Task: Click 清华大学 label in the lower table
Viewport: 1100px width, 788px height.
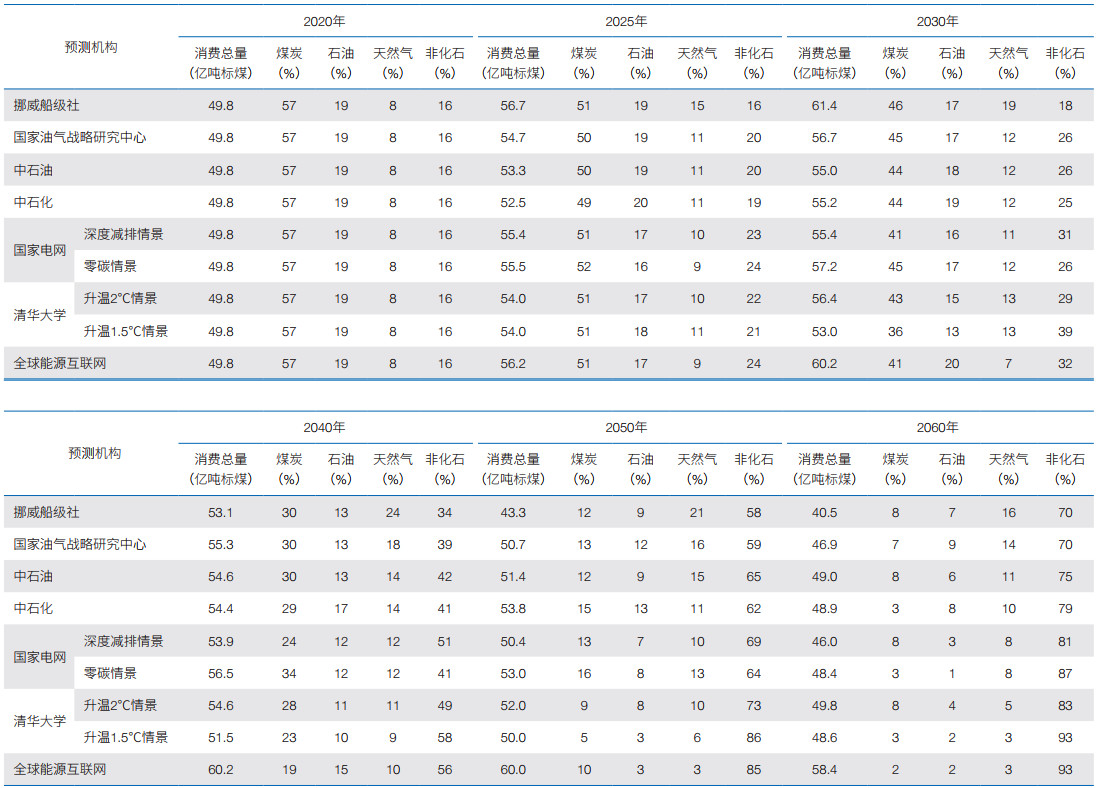Action: (40, 720)
